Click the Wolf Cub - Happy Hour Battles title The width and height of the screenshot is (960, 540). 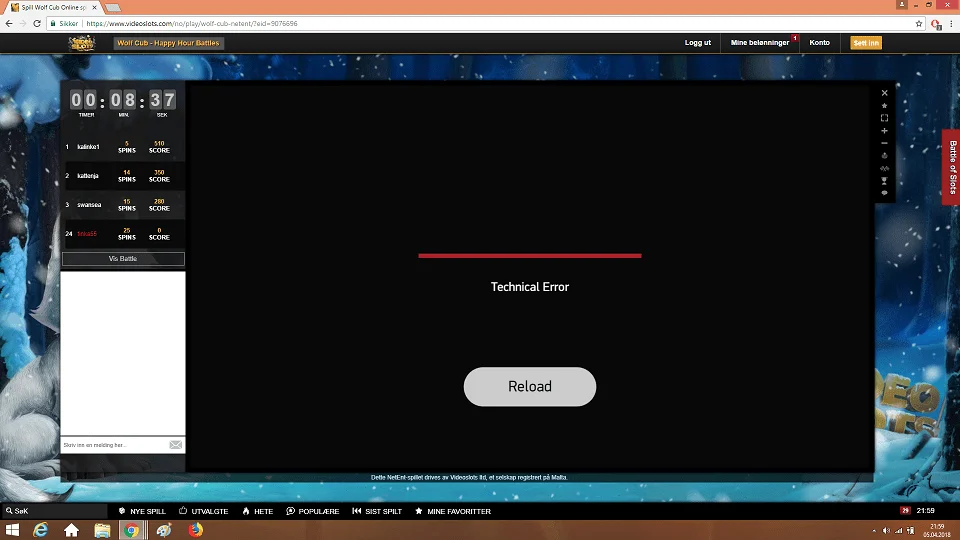pyautogui.click(x=168, y=43)
